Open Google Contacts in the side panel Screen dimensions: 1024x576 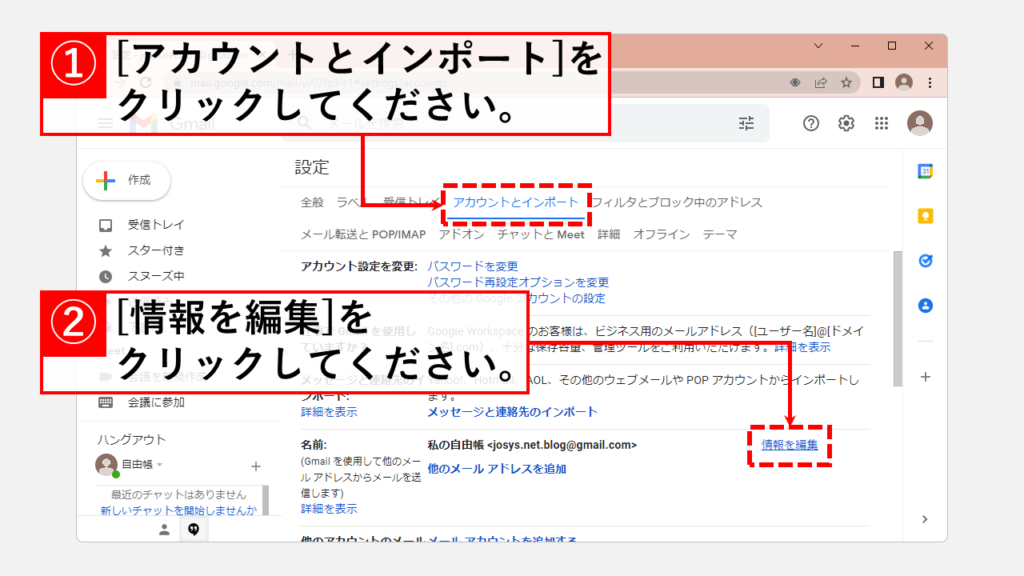click(925, 306)
